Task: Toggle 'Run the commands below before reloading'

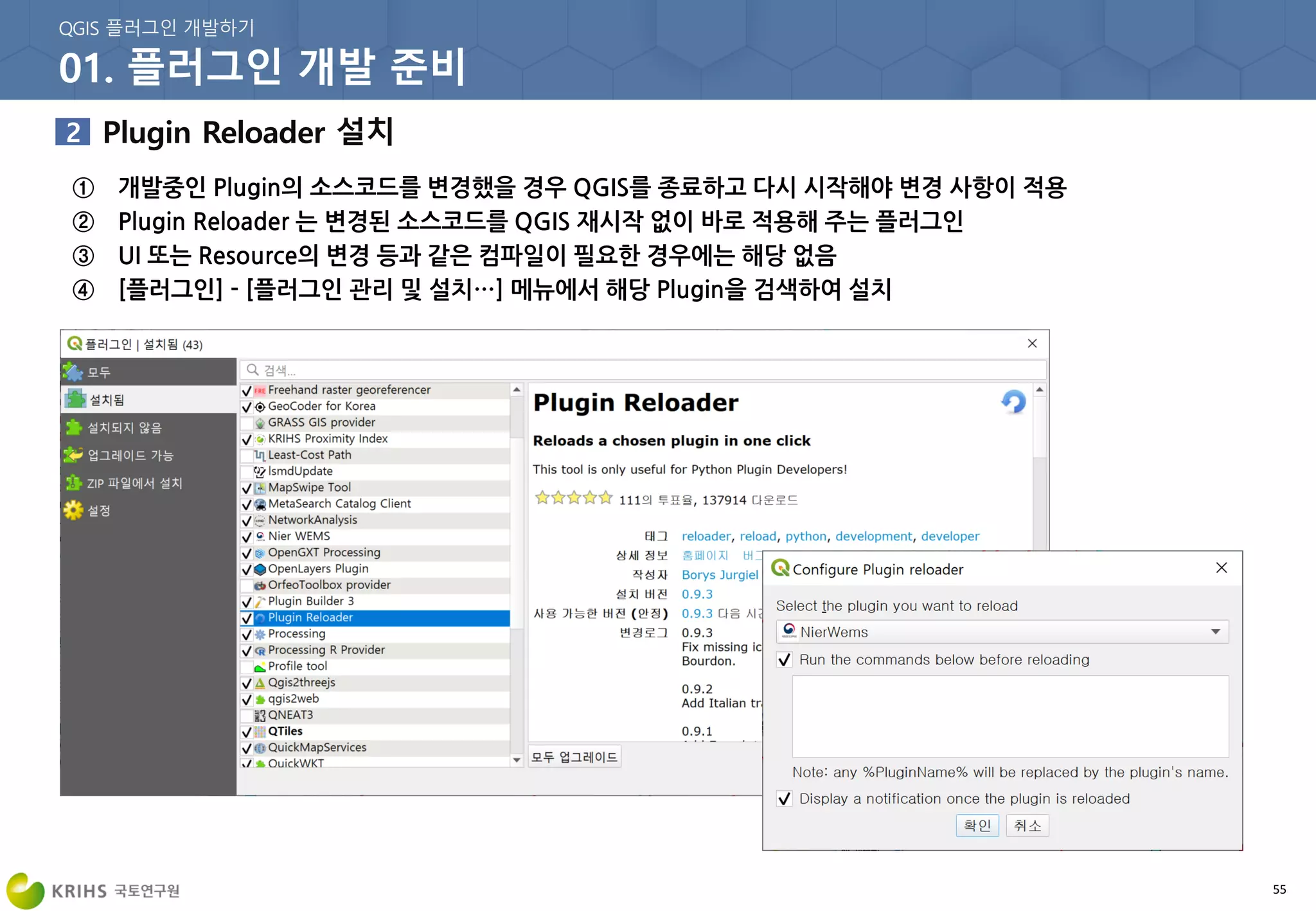Action: point(784,660)
